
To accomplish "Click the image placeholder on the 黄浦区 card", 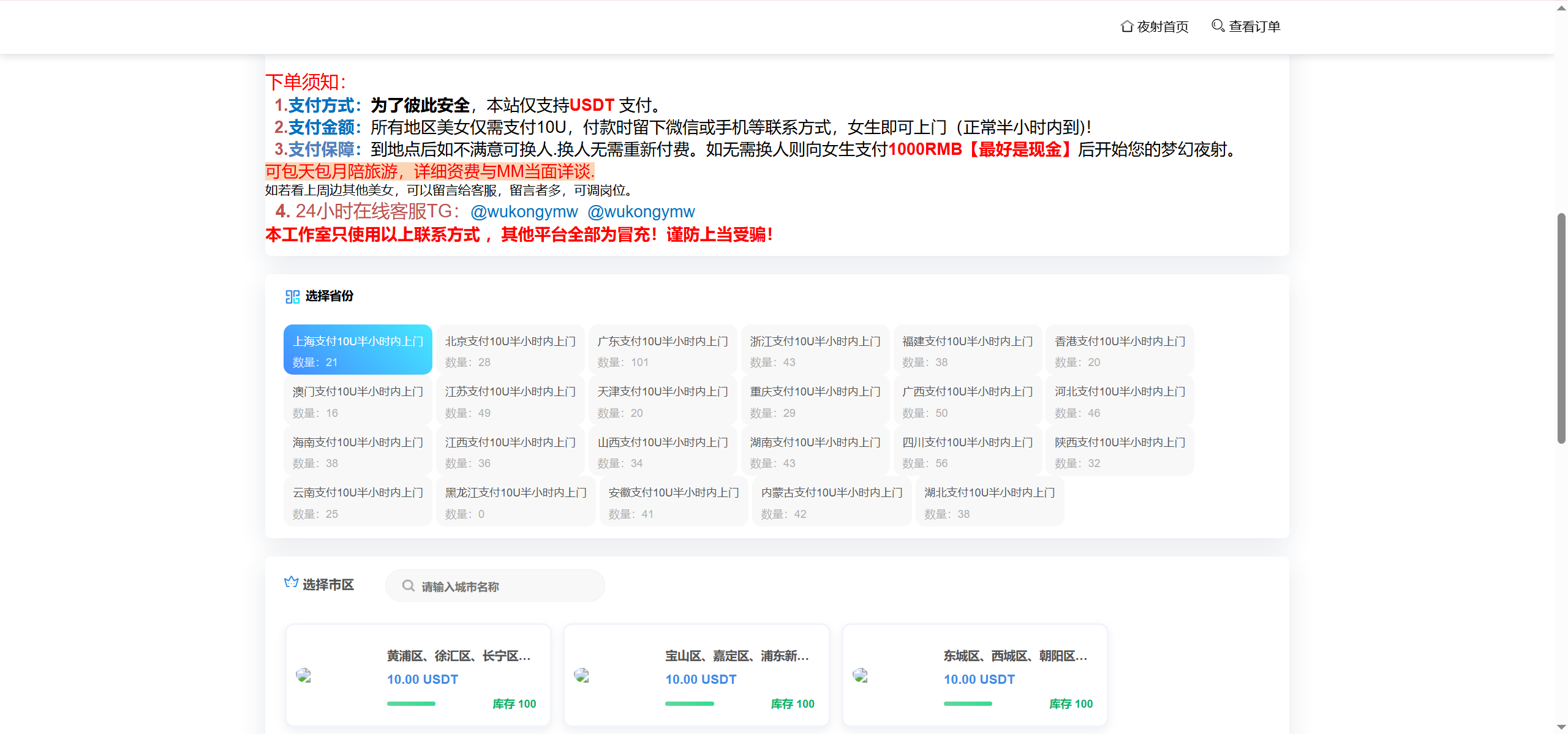I will [x=304, y=676].
